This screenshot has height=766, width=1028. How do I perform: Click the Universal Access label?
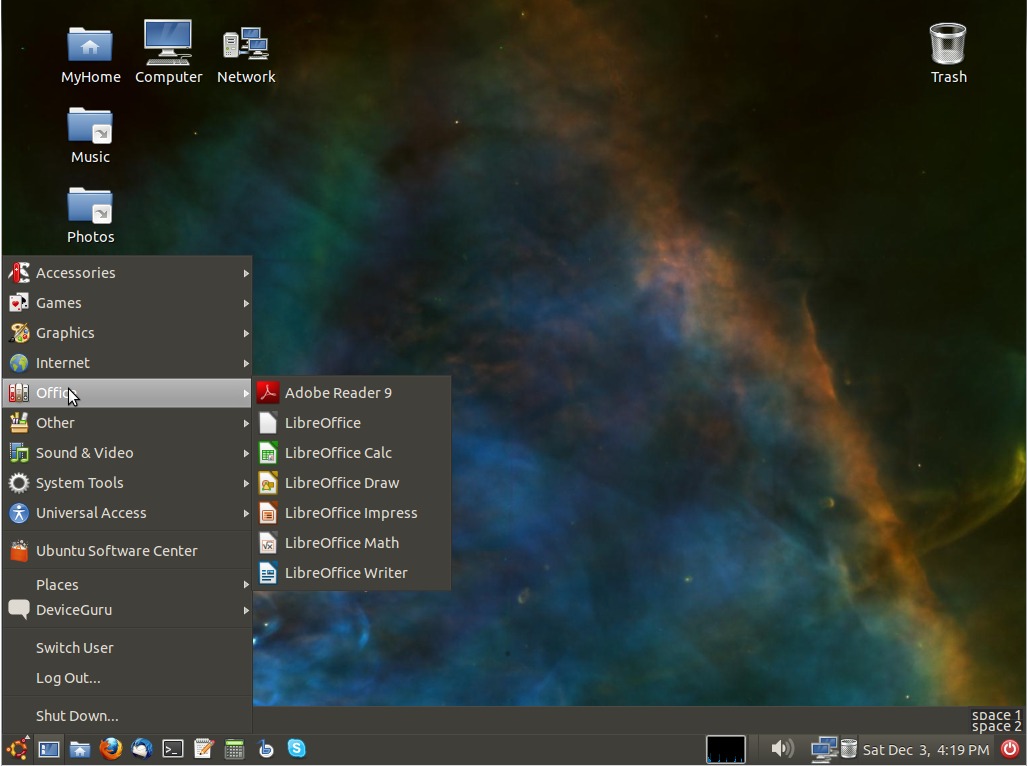click(x=91, y=513)
